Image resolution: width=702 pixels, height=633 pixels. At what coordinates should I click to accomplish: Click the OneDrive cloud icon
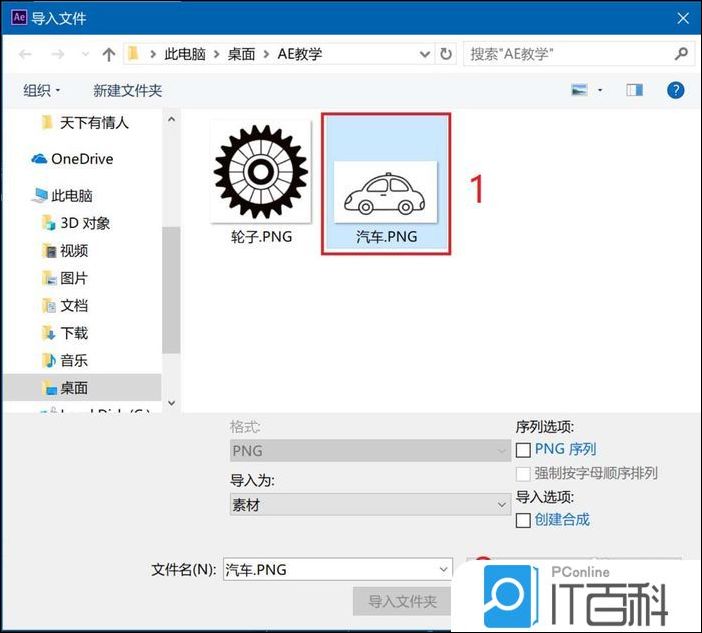pyautogui.click(x=39, y=158)
